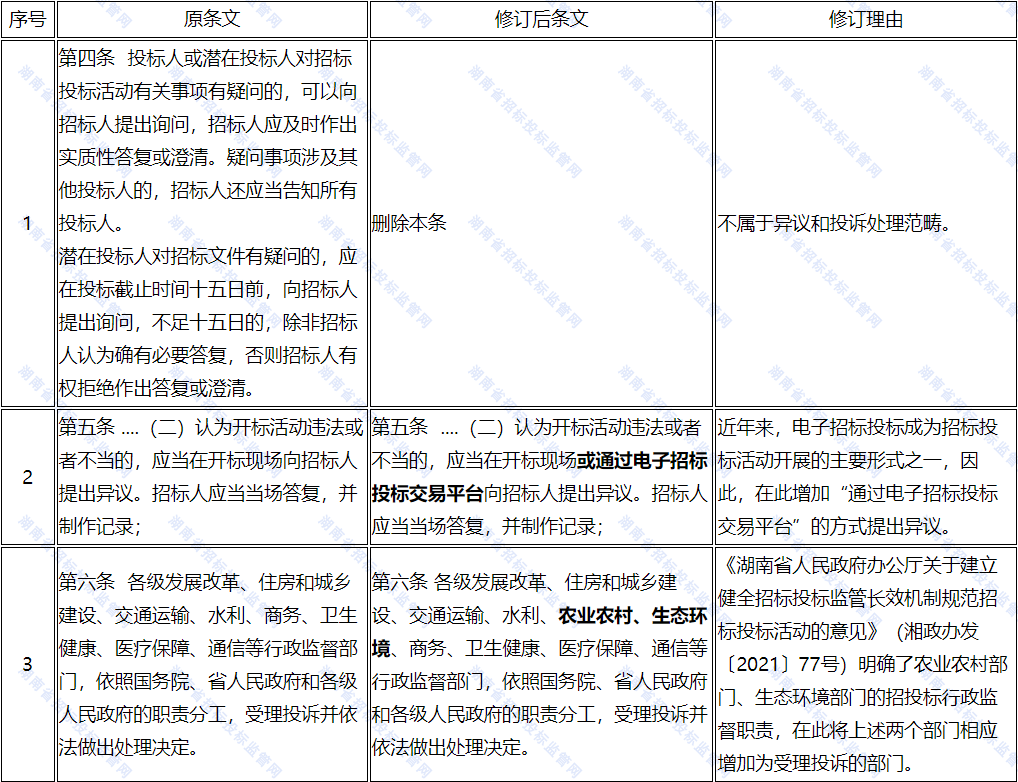Select the 修订后条文 column header
1018x782 pixels.
[x=541, y=20]
